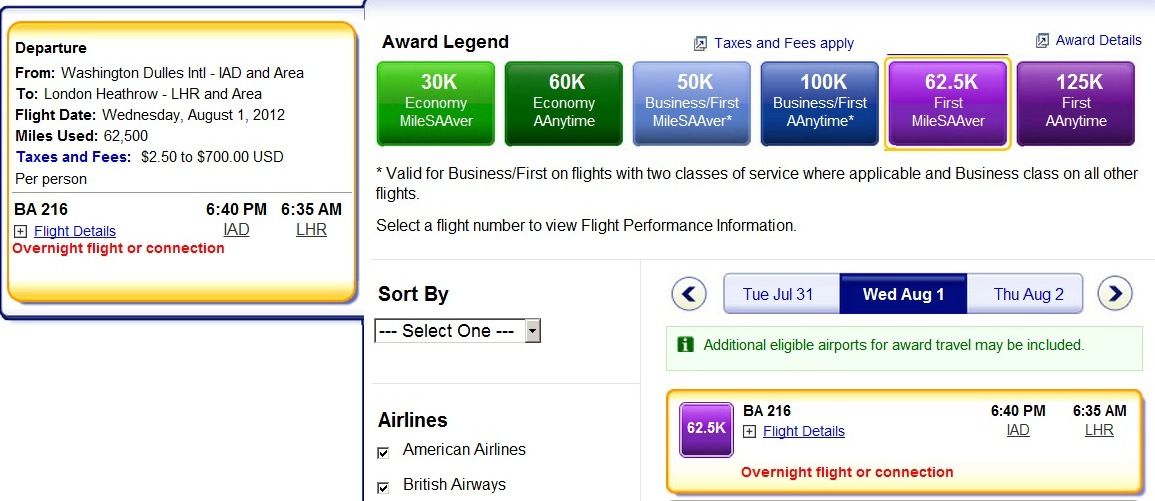Image resolution: width=1155 pixels, height=501 pixels.
Task: Open the Sort By Select One dropdown
Action: pos(457,331)
